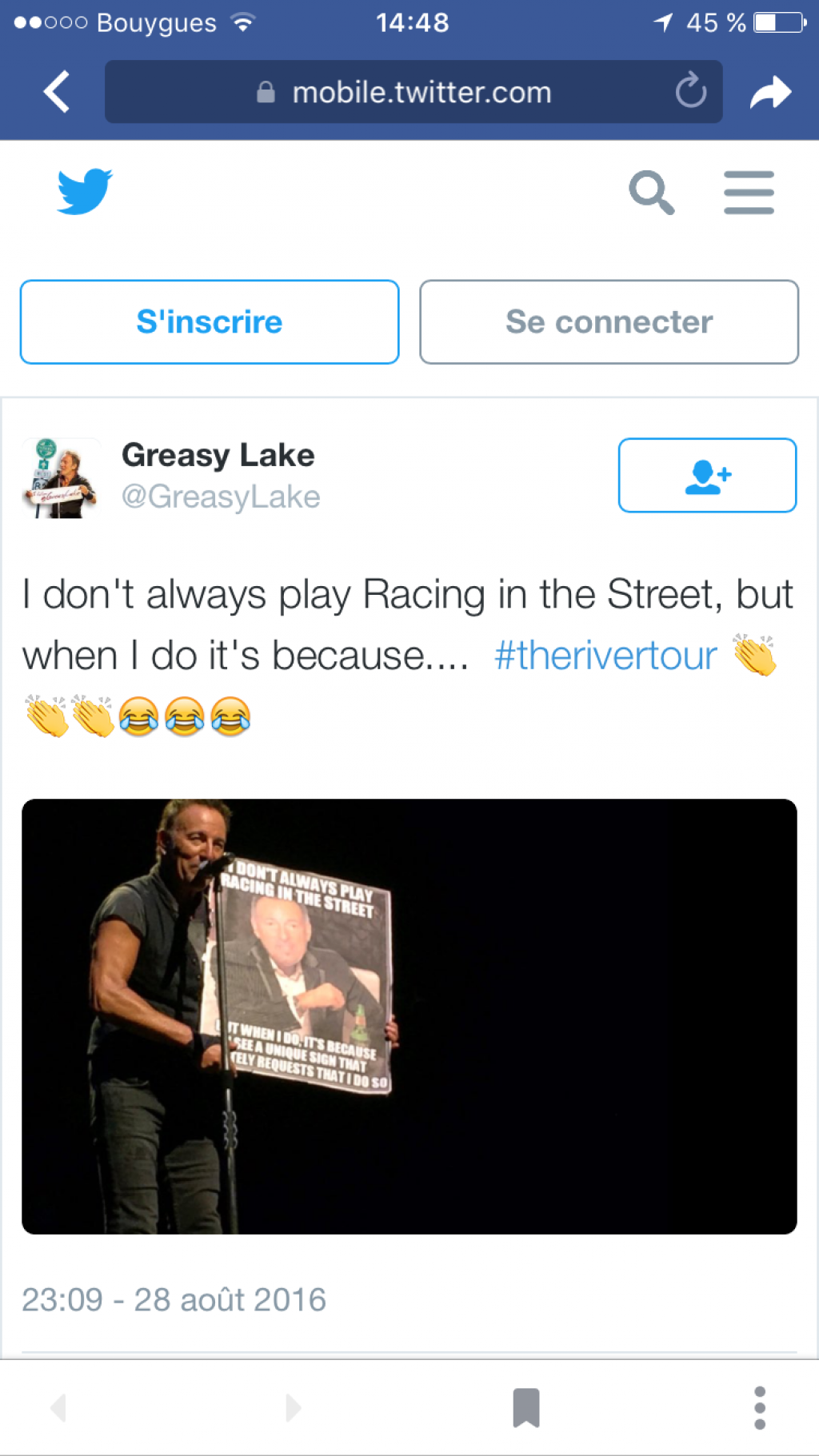This screenshot has width=819, height=1456.
Task: Tap the S'inscrire button
Action: [x=210, y=321]
